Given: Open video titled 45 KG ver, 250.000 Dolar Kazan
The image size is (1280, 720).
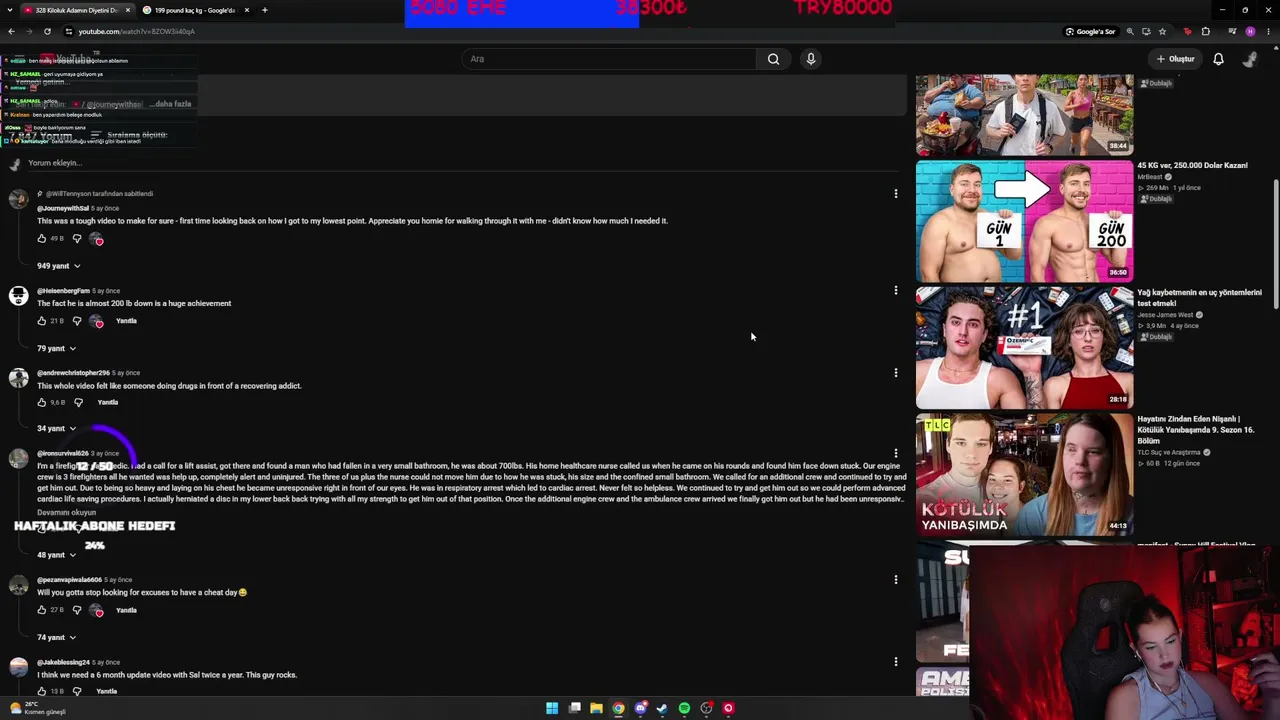Looking at the screenshot, I should 1192,166.
